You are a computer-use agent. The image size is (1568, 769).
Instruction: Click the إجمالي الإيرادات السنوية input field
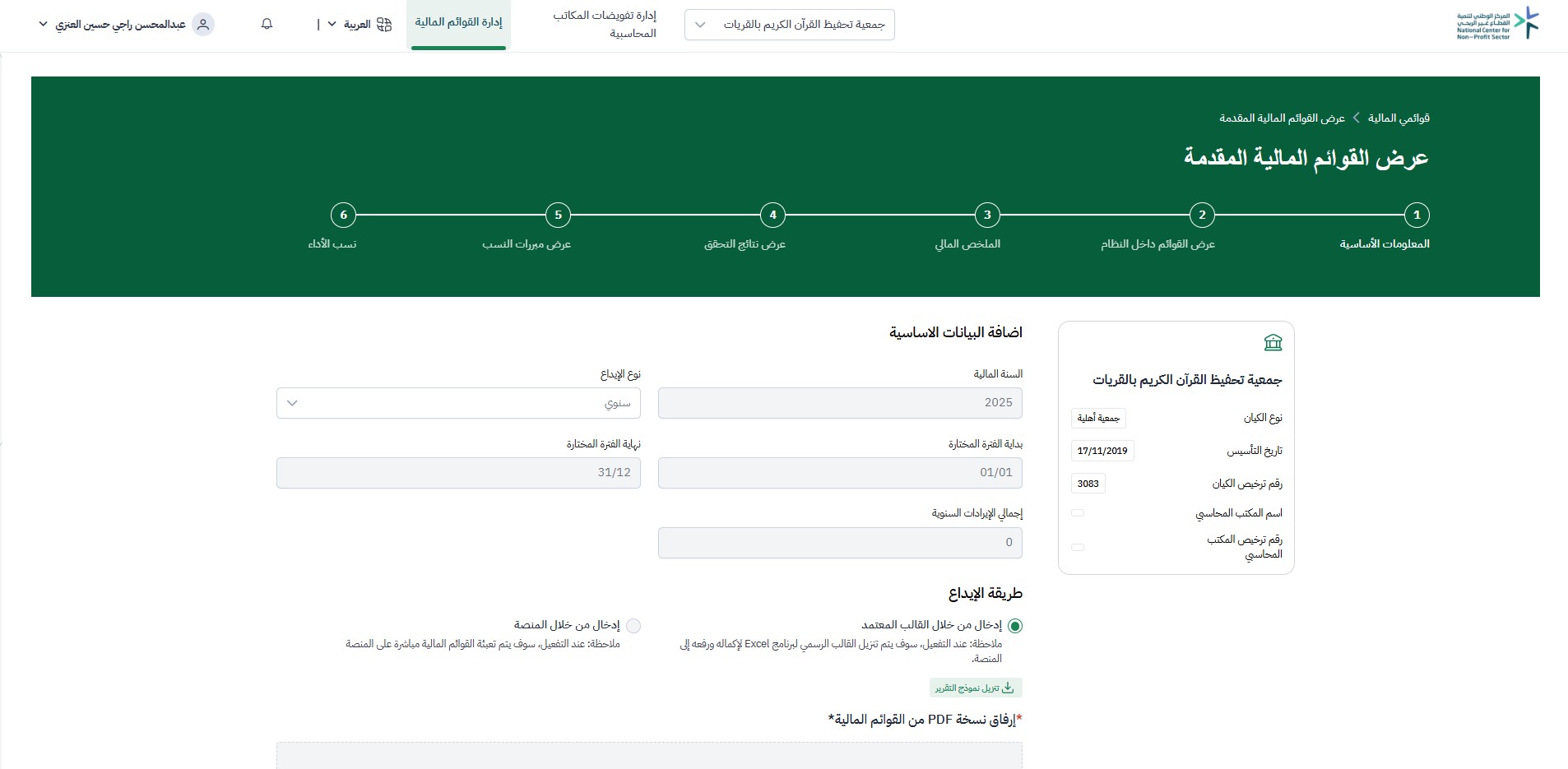840,543
